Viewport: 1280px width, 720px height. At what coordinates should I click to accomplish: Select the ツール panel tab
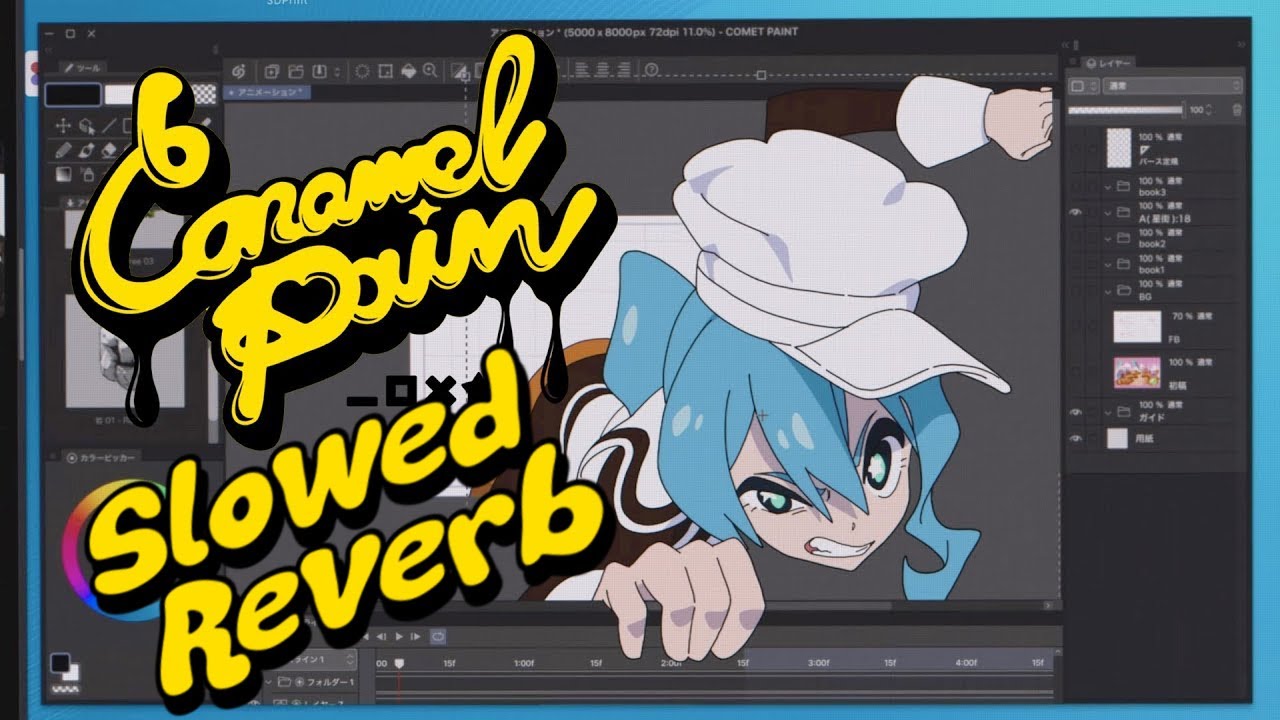(84, 68)
